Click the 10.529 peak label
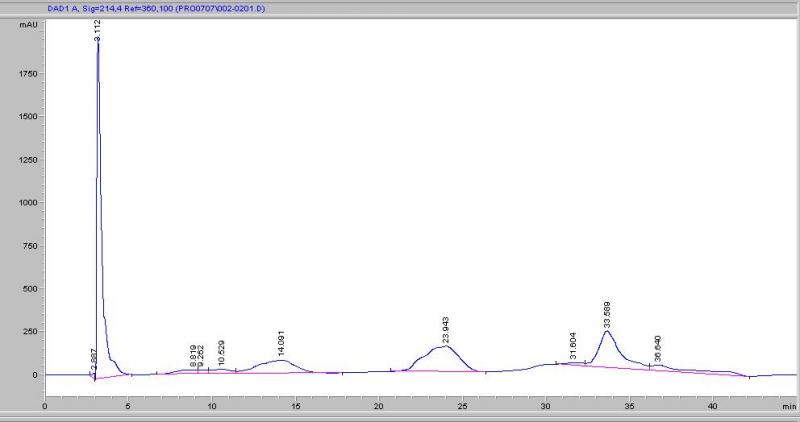 pyautogui.click(x=221, y=353)
